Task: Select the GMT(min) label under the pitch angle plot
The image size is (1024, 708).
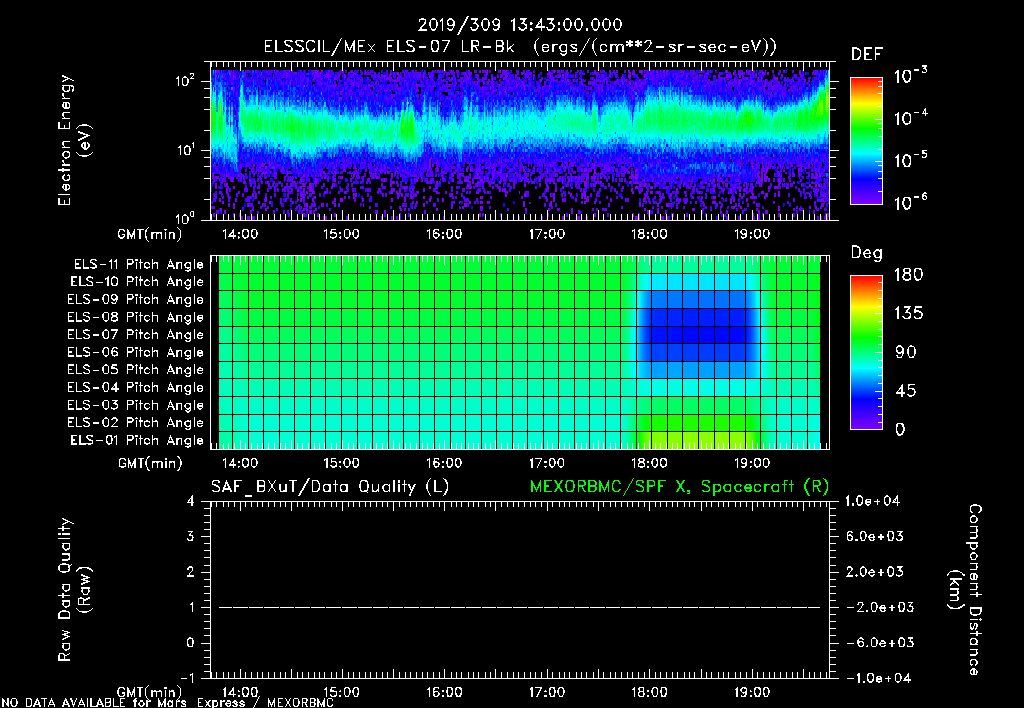Action: tap(150, 463)
